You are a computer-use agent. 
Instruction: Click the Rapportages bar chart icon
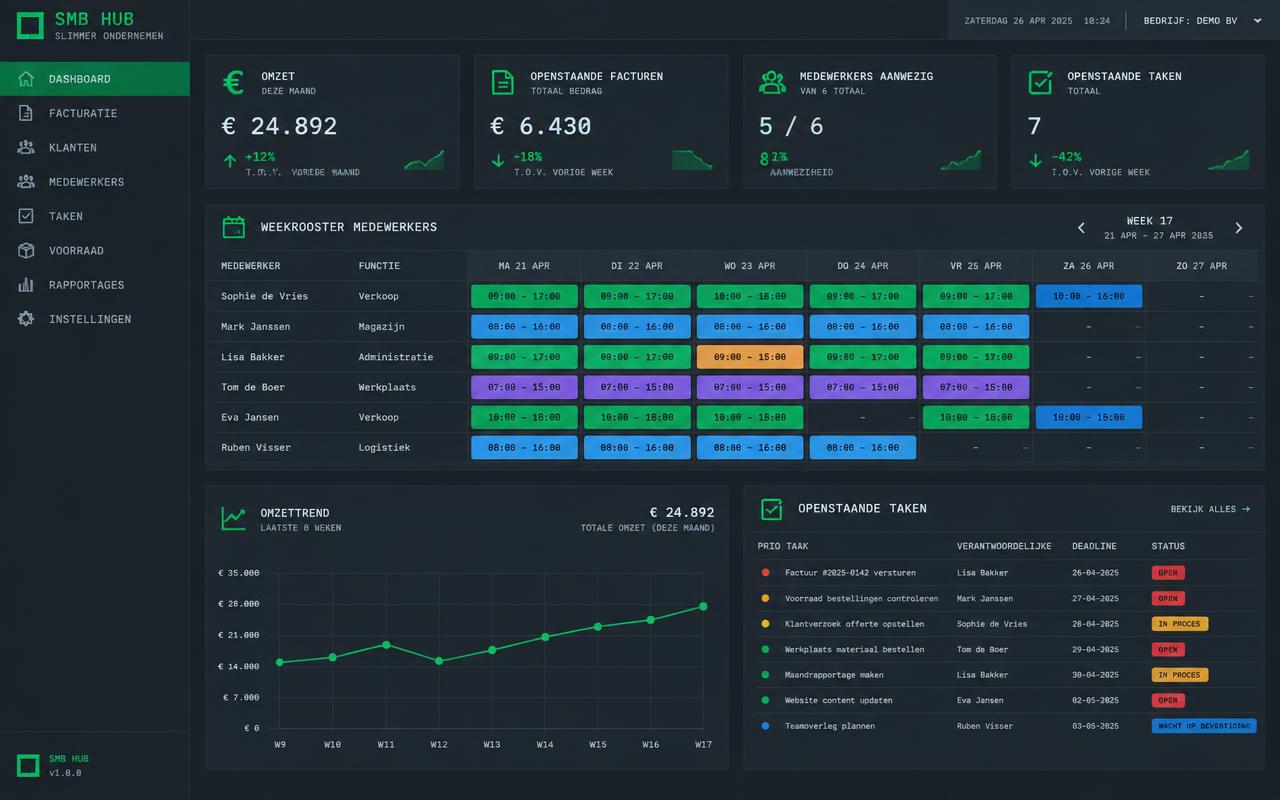pyautogui.click(x=26, y=285)
